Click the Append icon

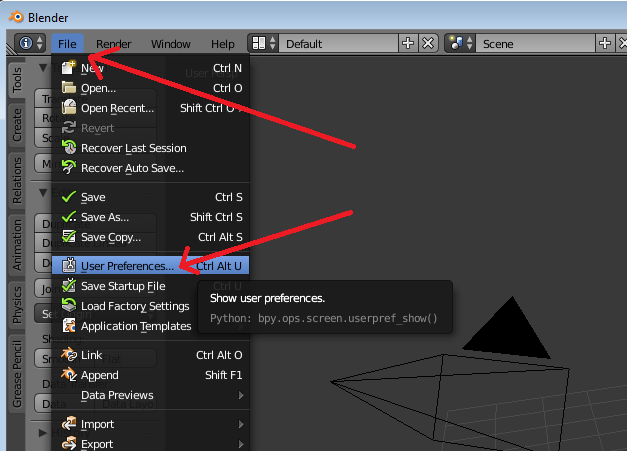point(69,375)
